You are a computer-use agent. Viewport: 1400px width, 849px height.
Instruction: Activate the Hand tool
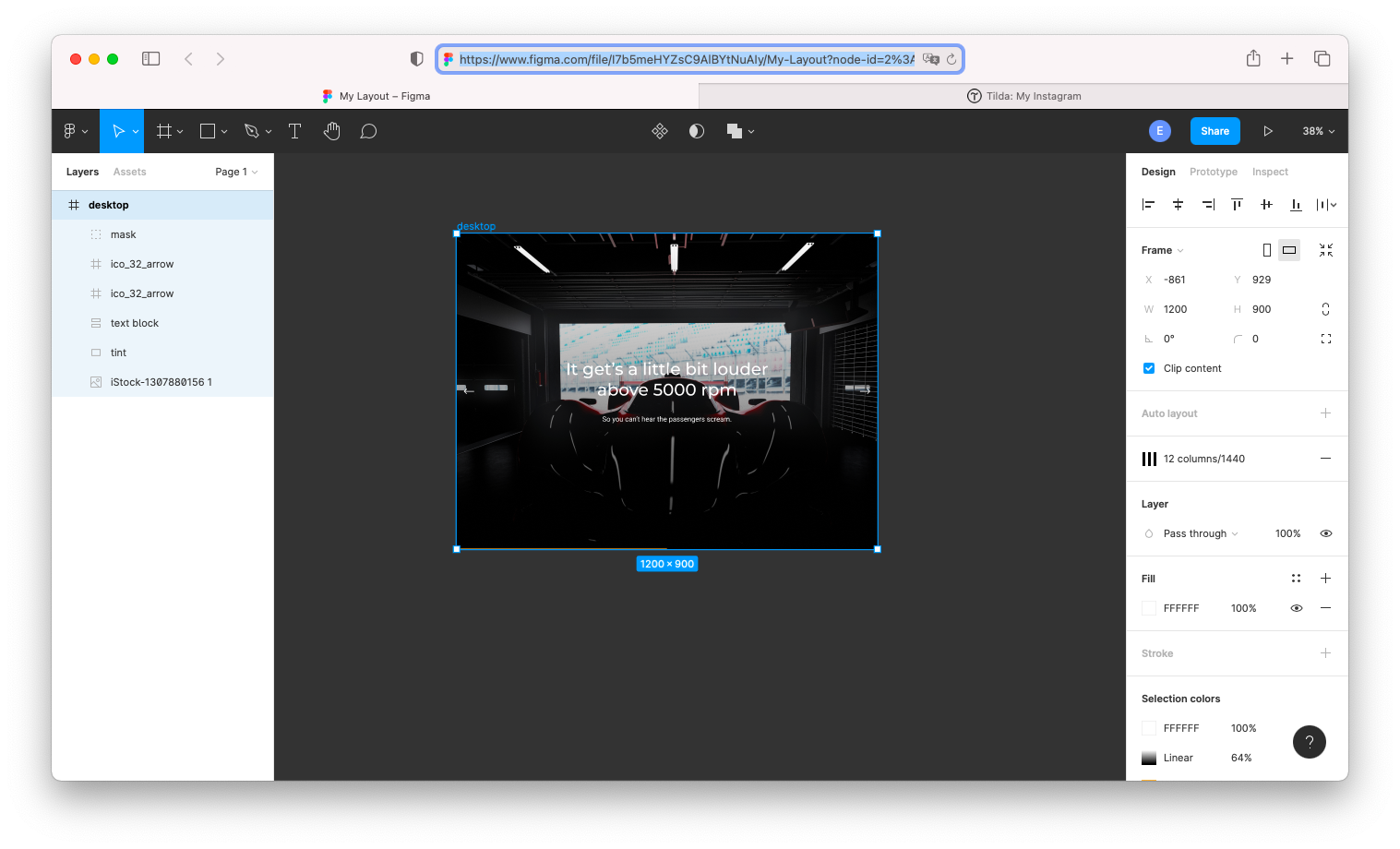point(331,130)
